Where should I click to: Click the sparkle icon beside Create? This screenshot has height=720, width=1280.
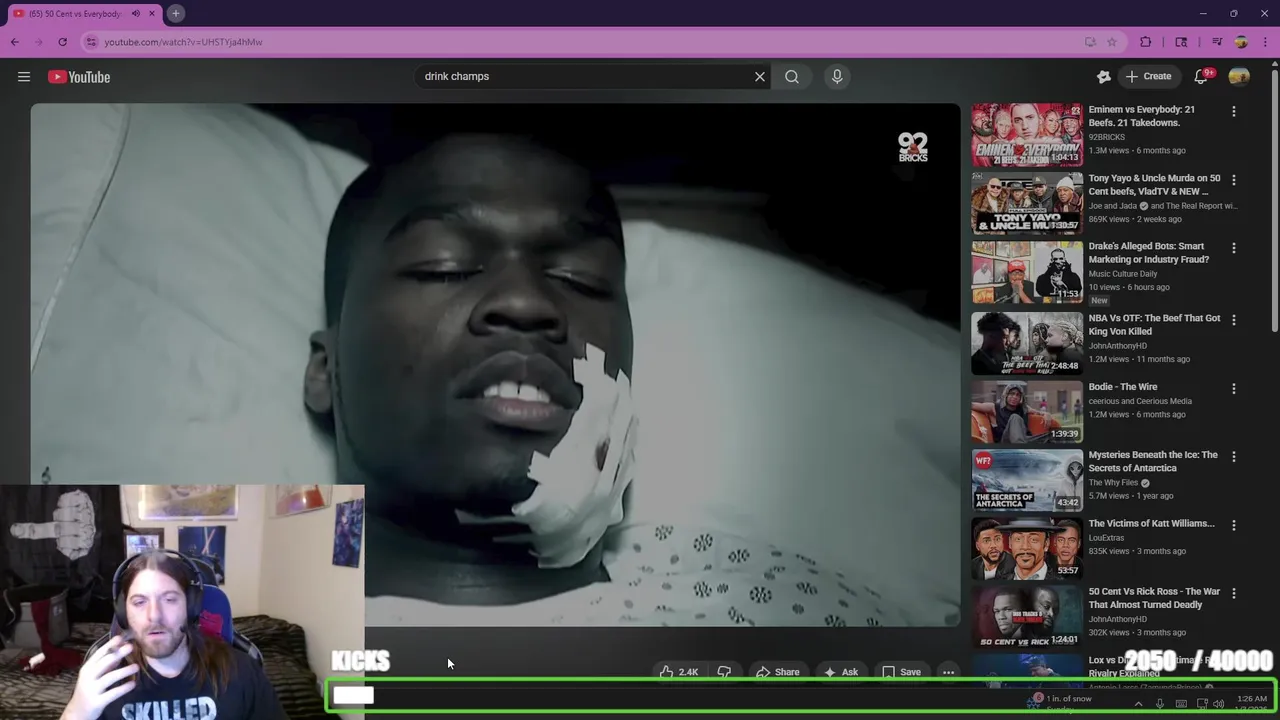pos(1104,76)
